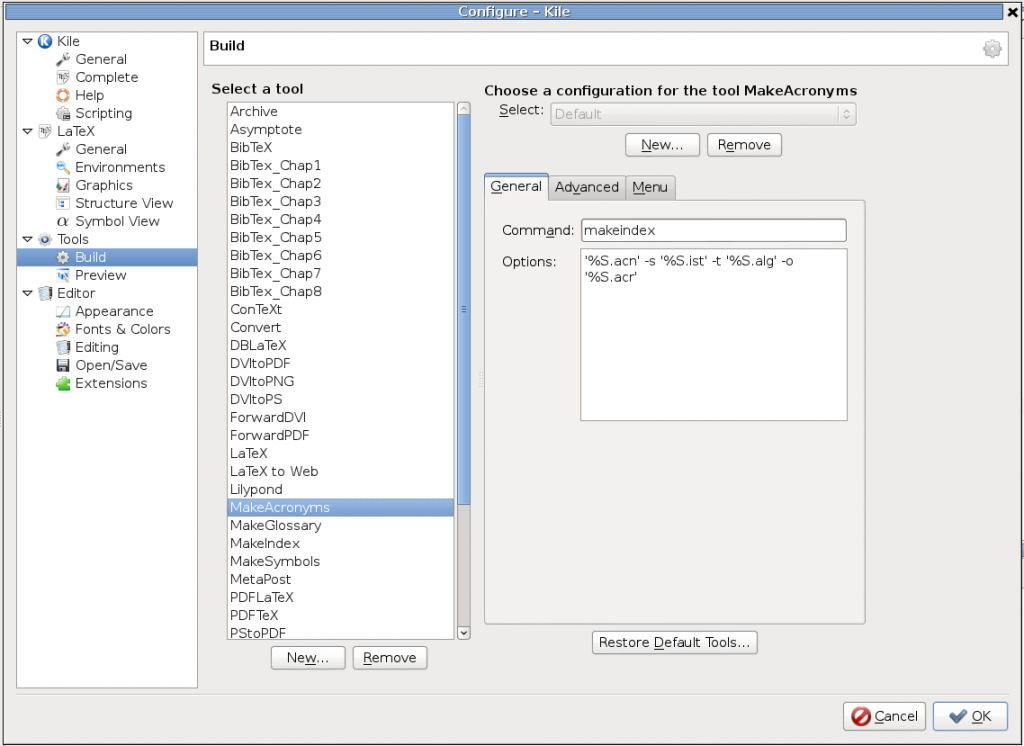This screenshot has width=1024, height=746.
Task: Collapse the Editor tree section
Action: (27, 293)
